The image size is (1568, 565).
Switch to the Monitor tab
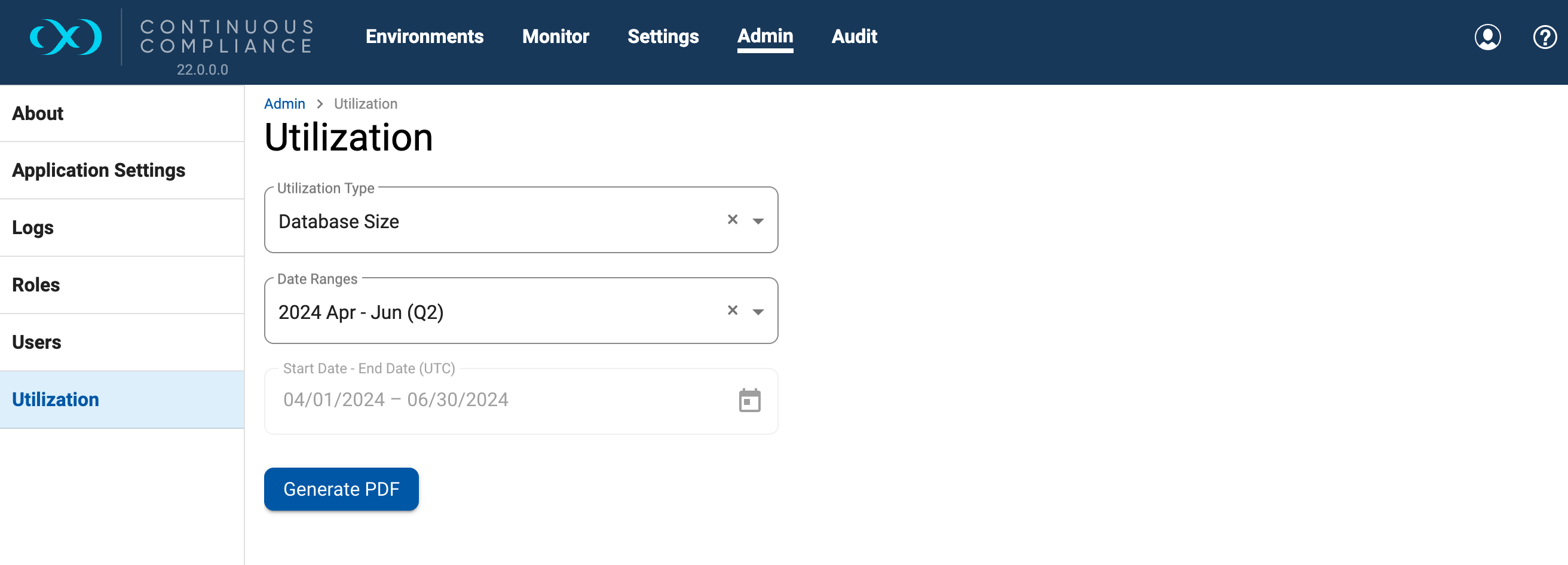click(555, 36)
